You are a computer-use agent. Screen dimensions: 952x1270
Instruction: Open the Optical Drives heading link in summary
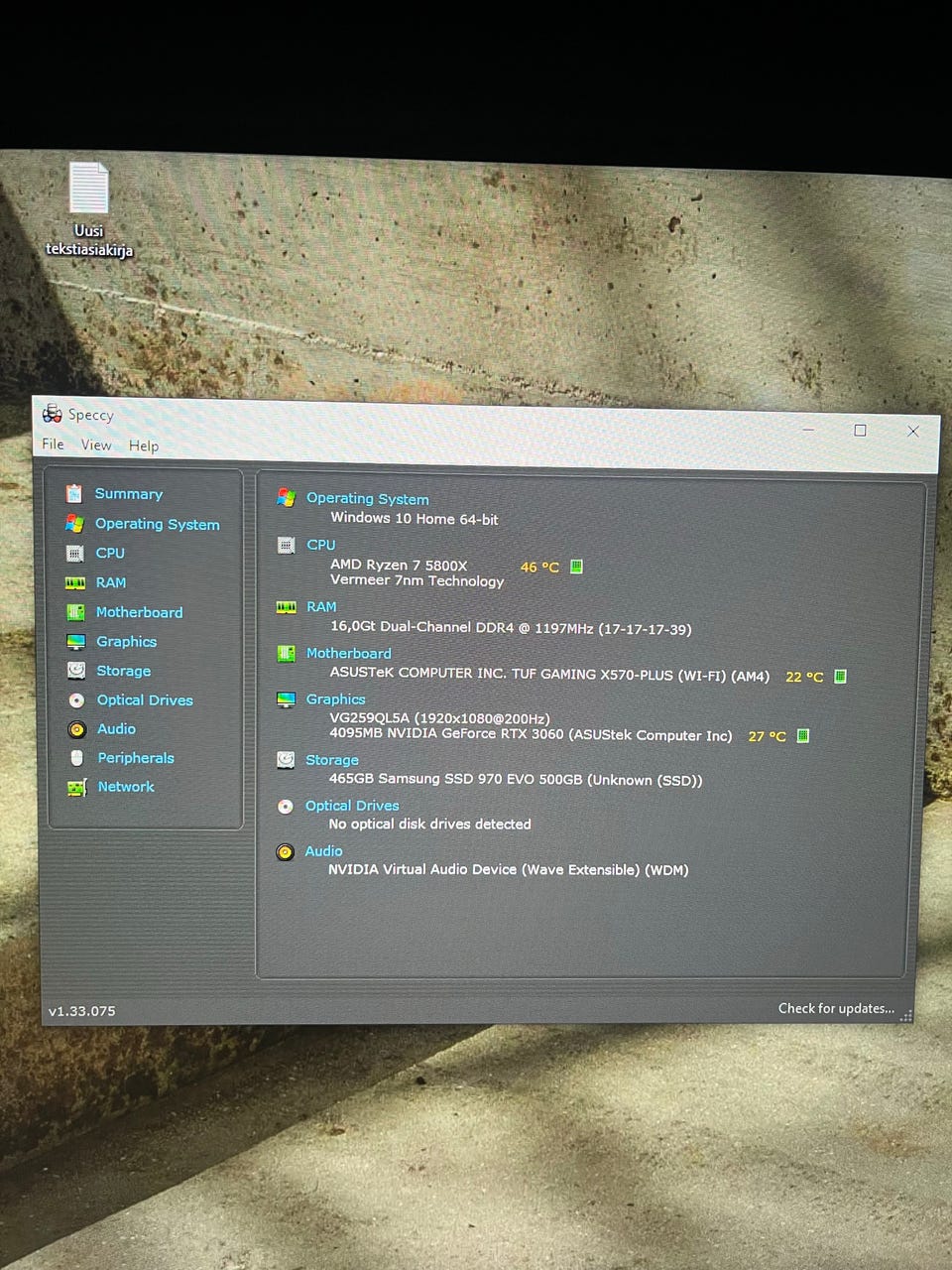click(352, 805)
